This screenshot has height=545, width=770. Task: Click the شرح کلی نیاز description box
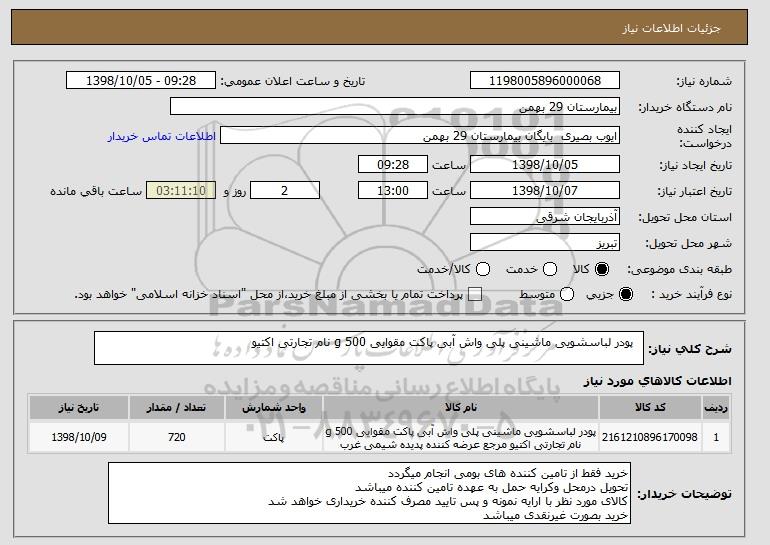pos(369,348)
